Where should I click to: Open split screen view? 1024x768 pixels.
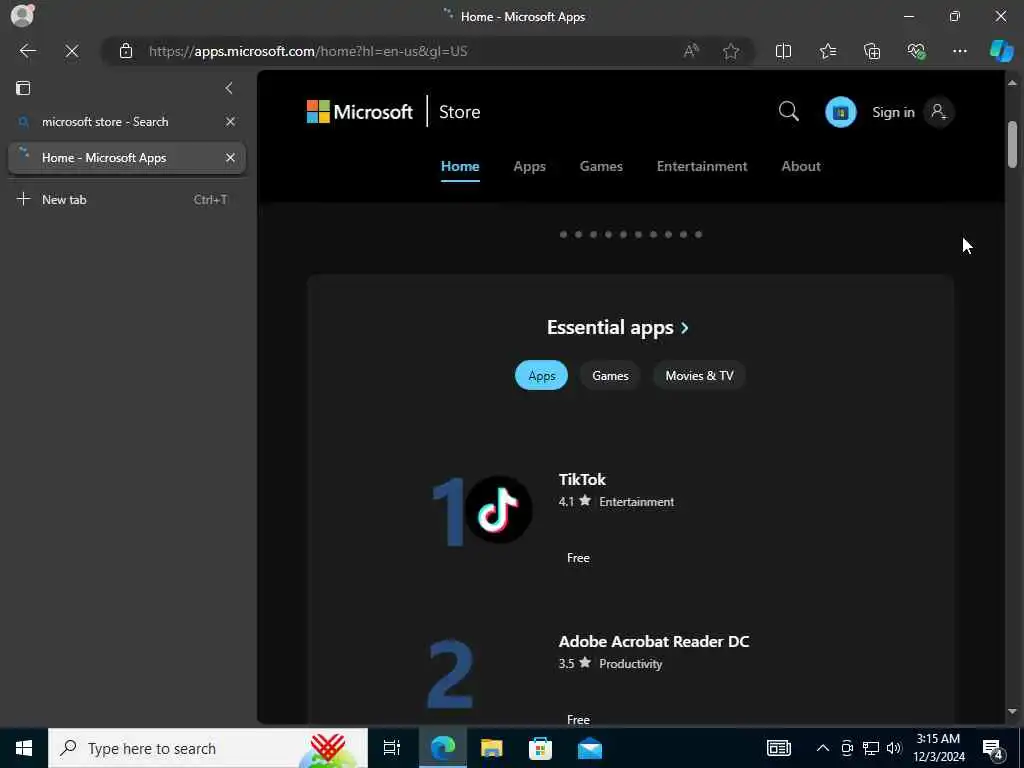[783, 51]
